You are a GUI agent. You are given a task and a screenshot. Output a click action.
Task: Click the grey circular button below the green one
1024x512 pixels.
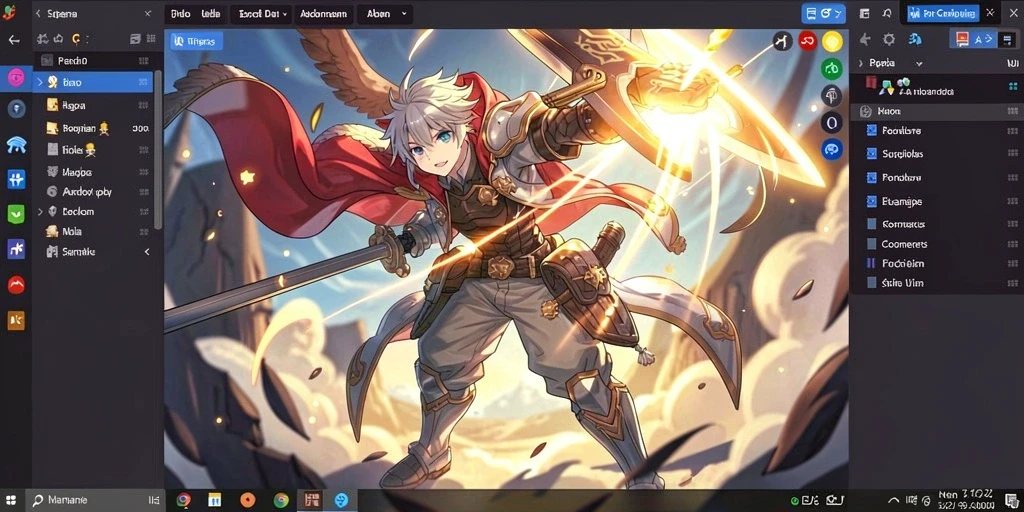[x=831, y=95]
